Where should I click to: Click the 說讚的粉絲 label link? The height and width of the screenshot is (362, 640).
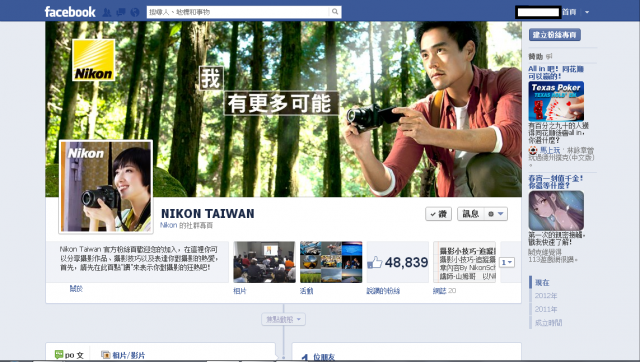tap(383, 291)
